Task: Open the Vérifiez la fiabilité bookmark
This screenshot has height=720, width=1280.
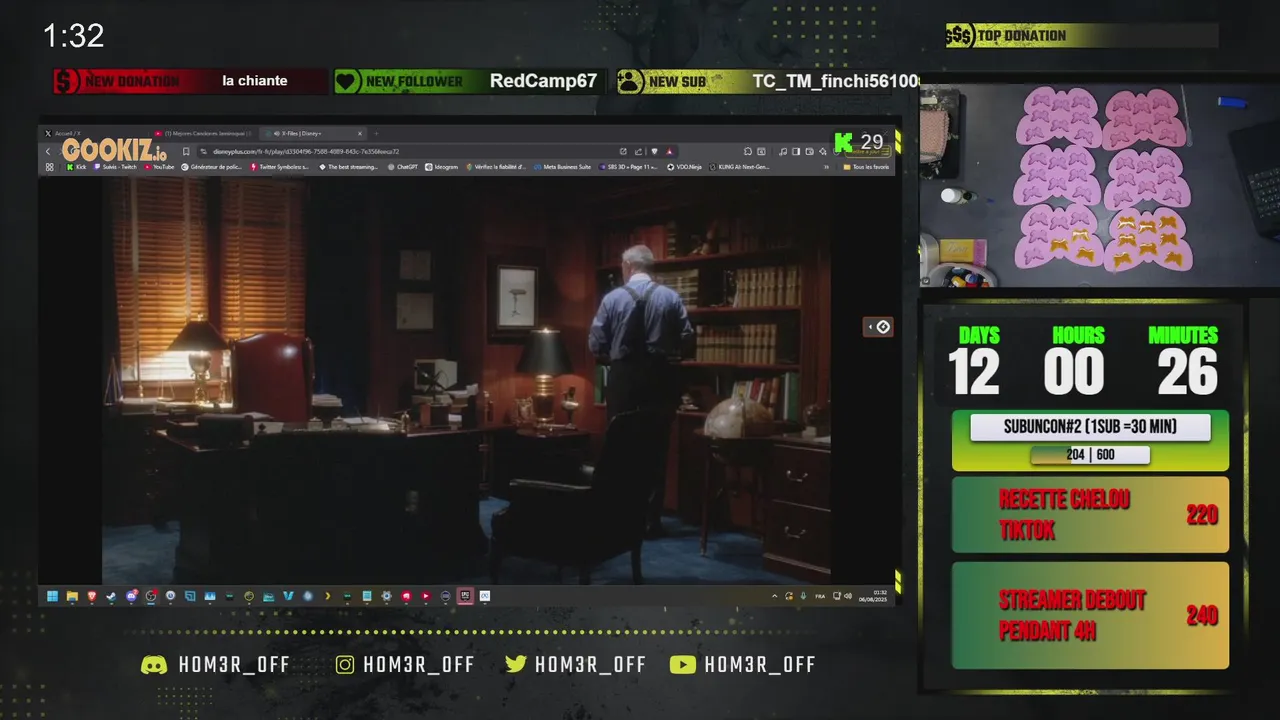Action: click(496, 167)
